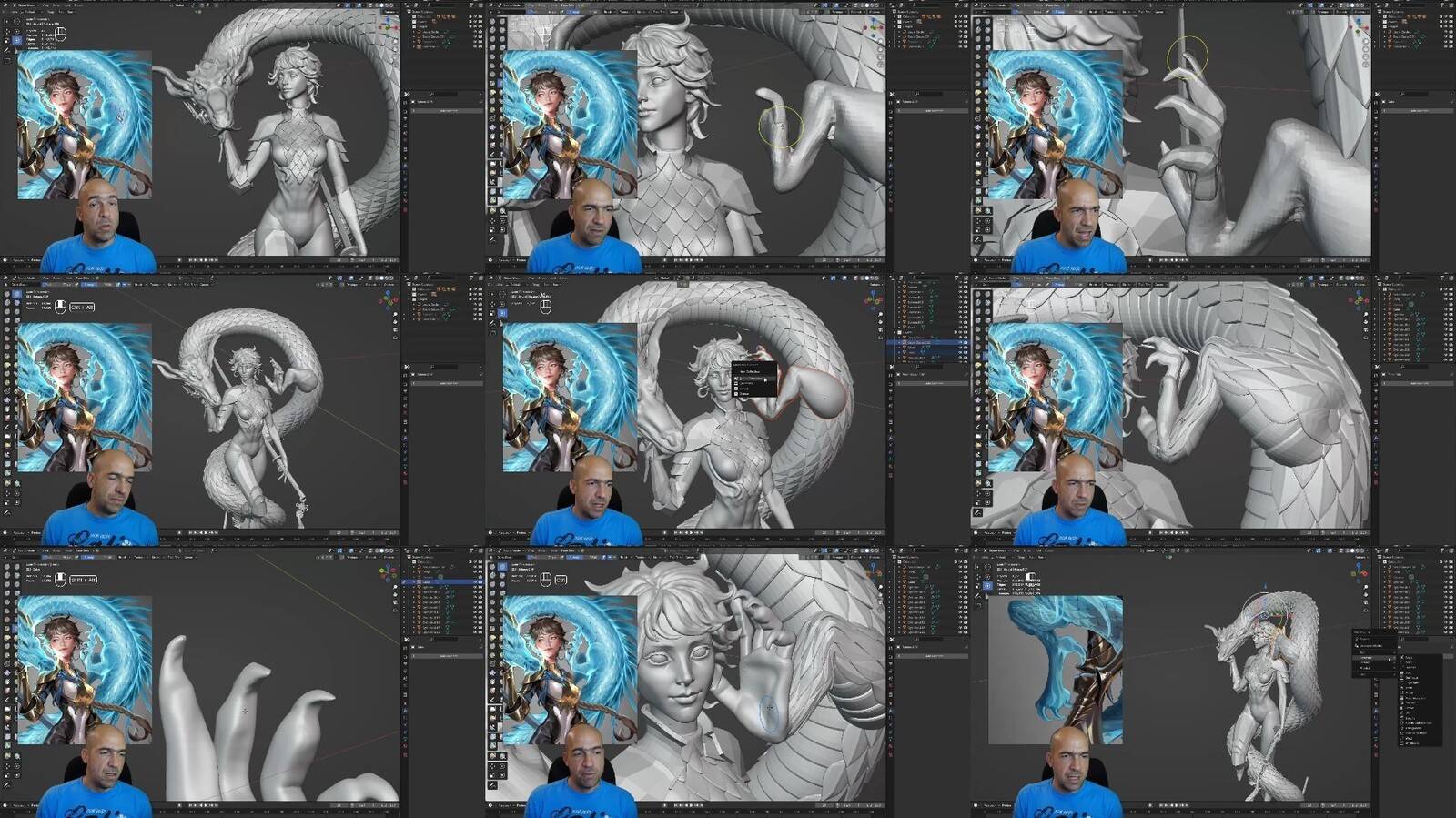This screenshot has height=818, width=1456.
Task: Play timeline in dragon-head-and-bust frame
Action: [206, 260]
